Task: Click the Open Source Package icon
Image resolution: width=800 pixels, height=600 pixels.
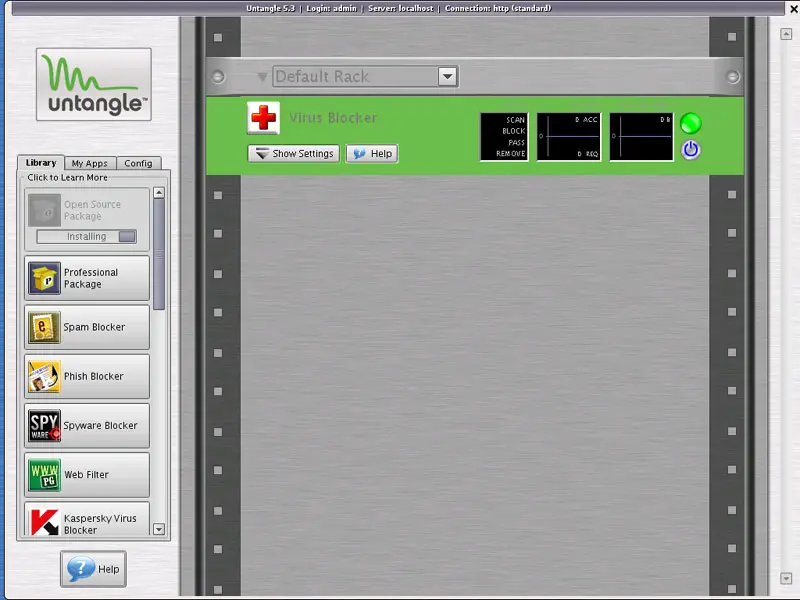Action: (x=44, y=210)
